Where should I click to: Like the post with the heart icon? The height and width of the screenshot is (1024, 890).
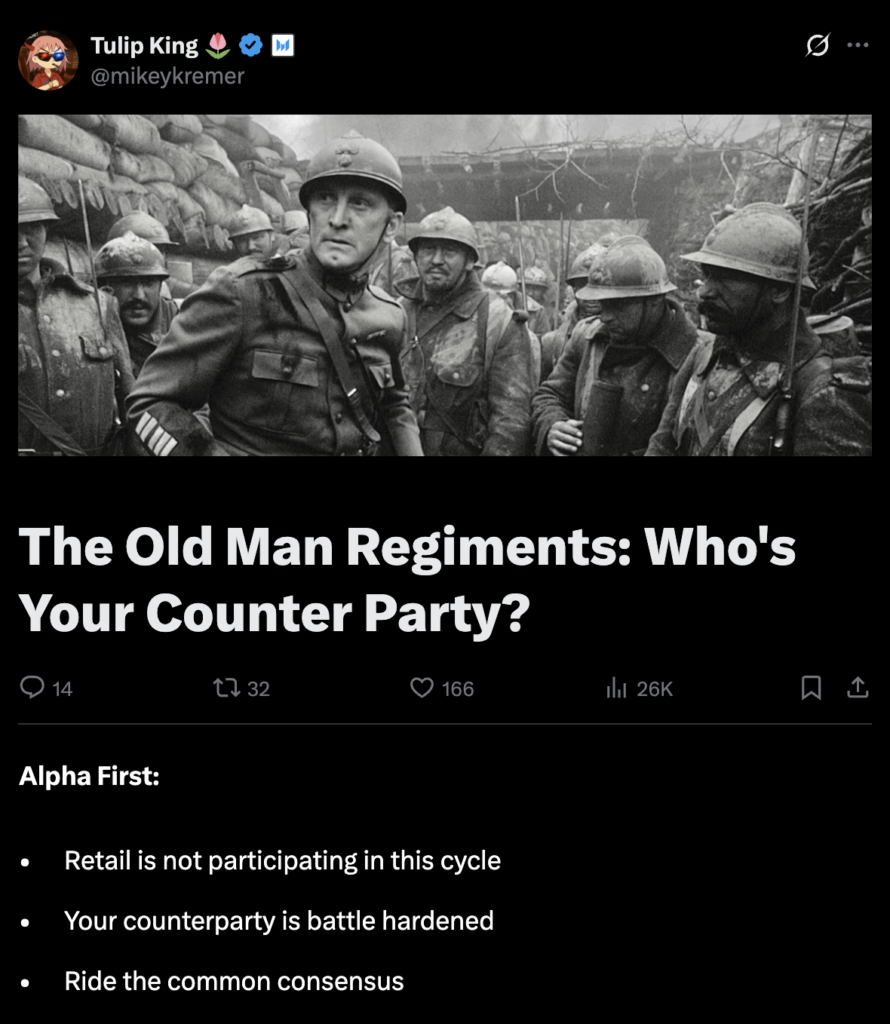(422, 688)
